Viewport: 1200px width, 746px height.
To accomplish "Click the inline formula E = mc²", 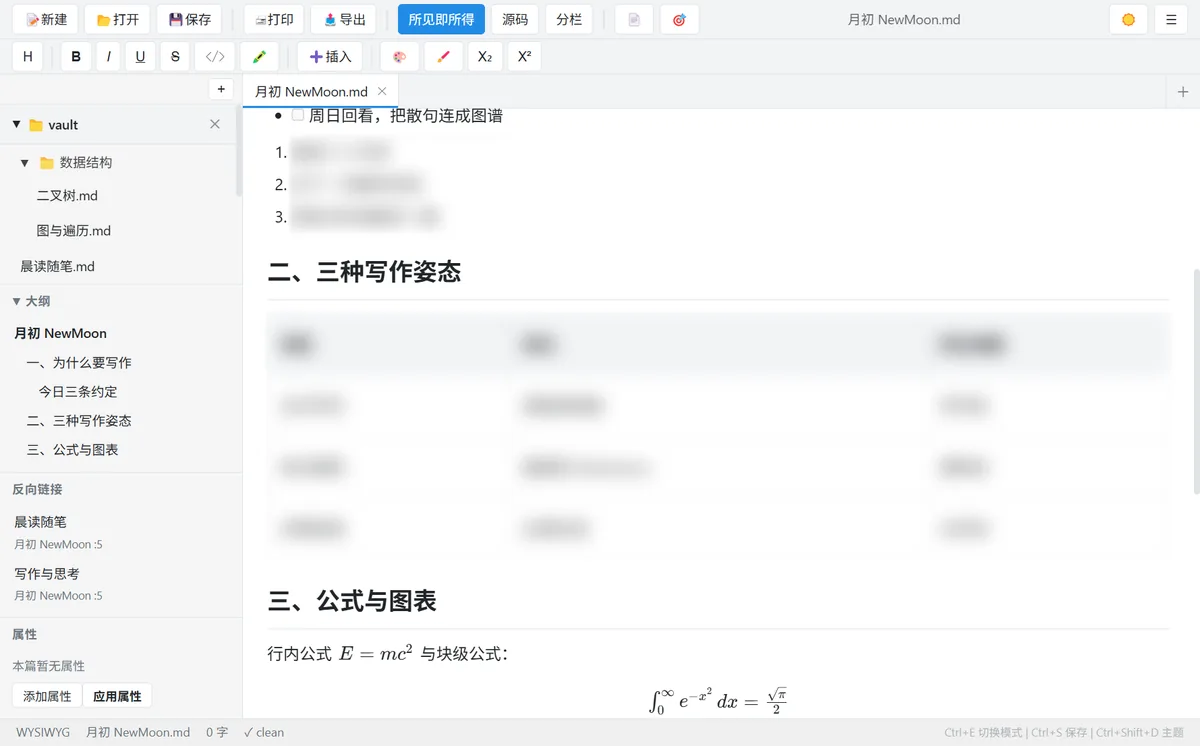I will (x=376, y=653).
